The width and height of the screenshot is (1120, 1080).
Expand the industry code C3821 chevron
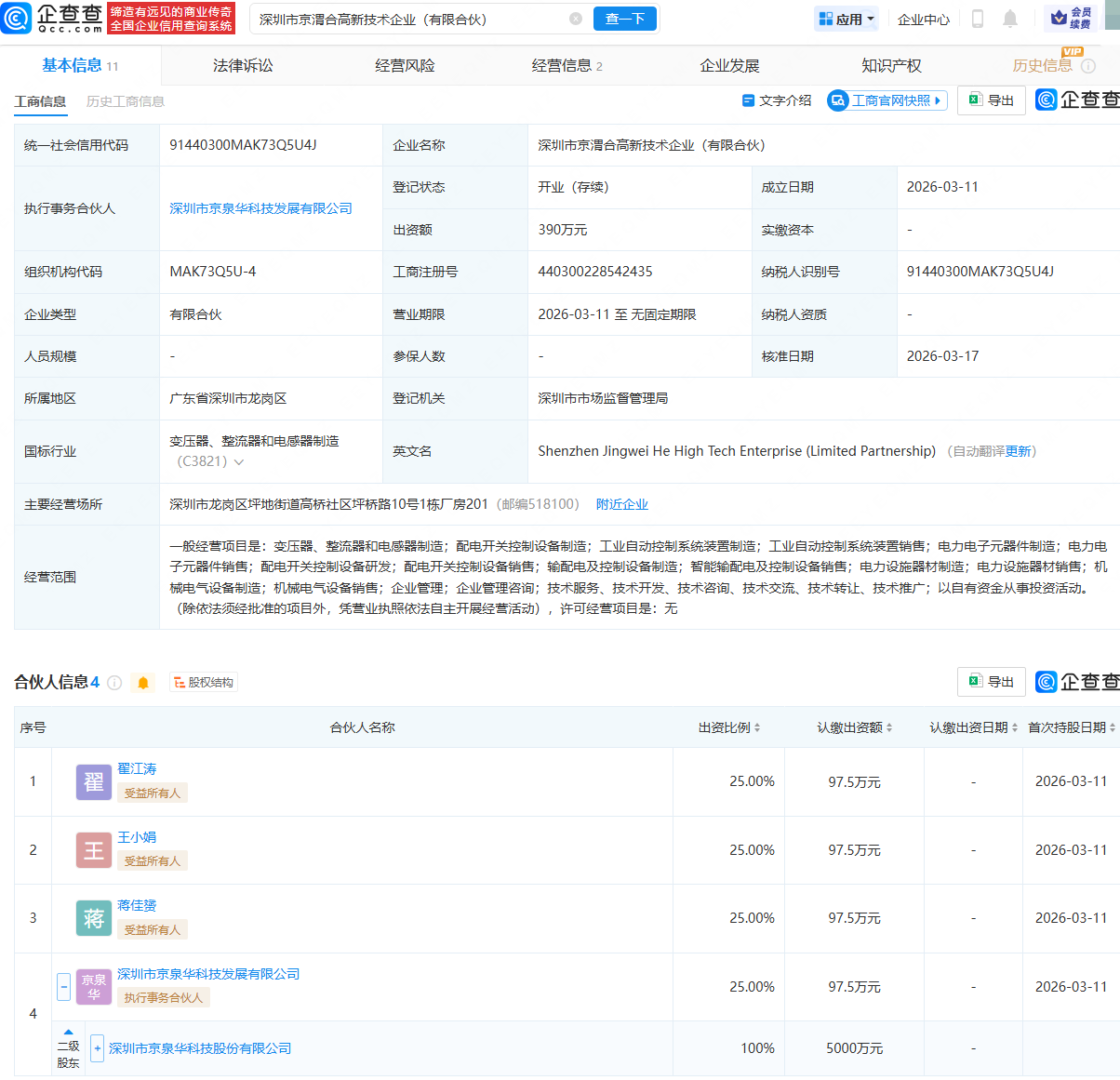239,462
